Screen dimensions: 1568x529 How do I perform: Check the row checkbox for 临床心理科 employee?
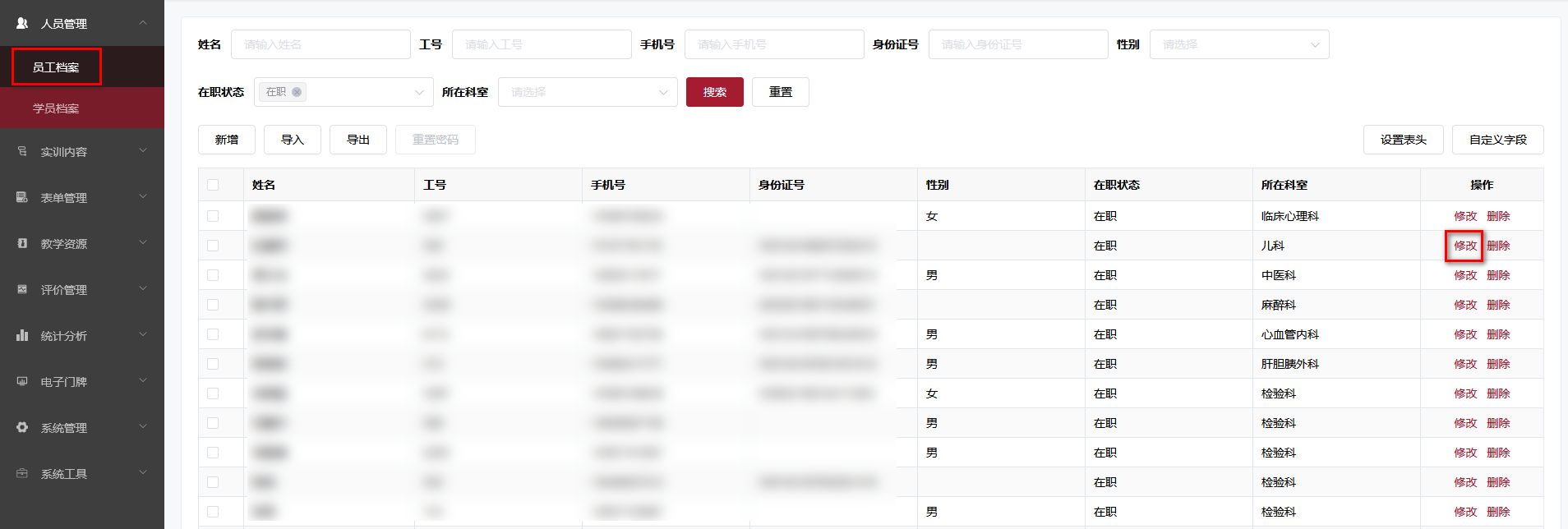point(213,216)
